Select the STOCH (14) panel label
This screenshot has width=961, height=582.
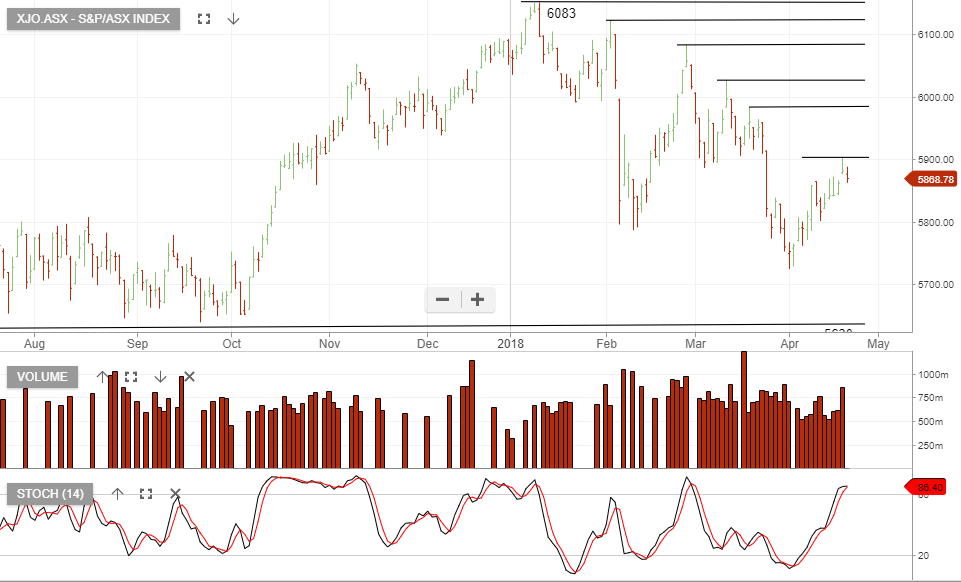click(48, 493)
